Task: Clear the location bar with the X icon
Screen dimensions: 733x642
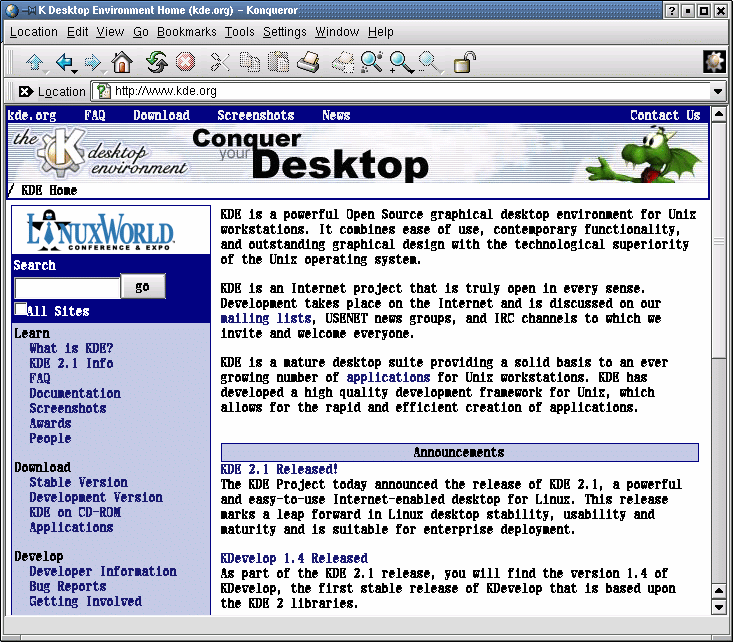Action: (x=26, y=92)
